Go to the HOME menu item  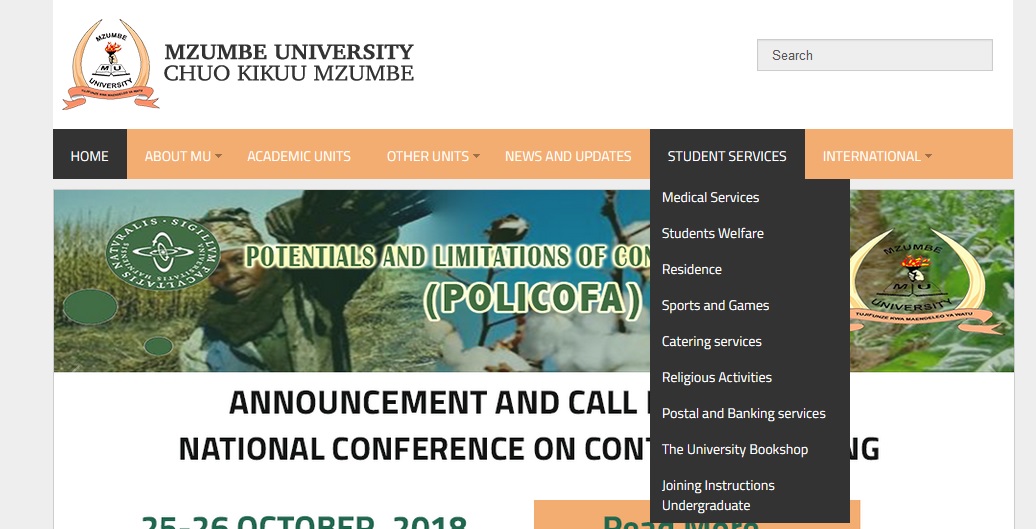tap(90, 156)
